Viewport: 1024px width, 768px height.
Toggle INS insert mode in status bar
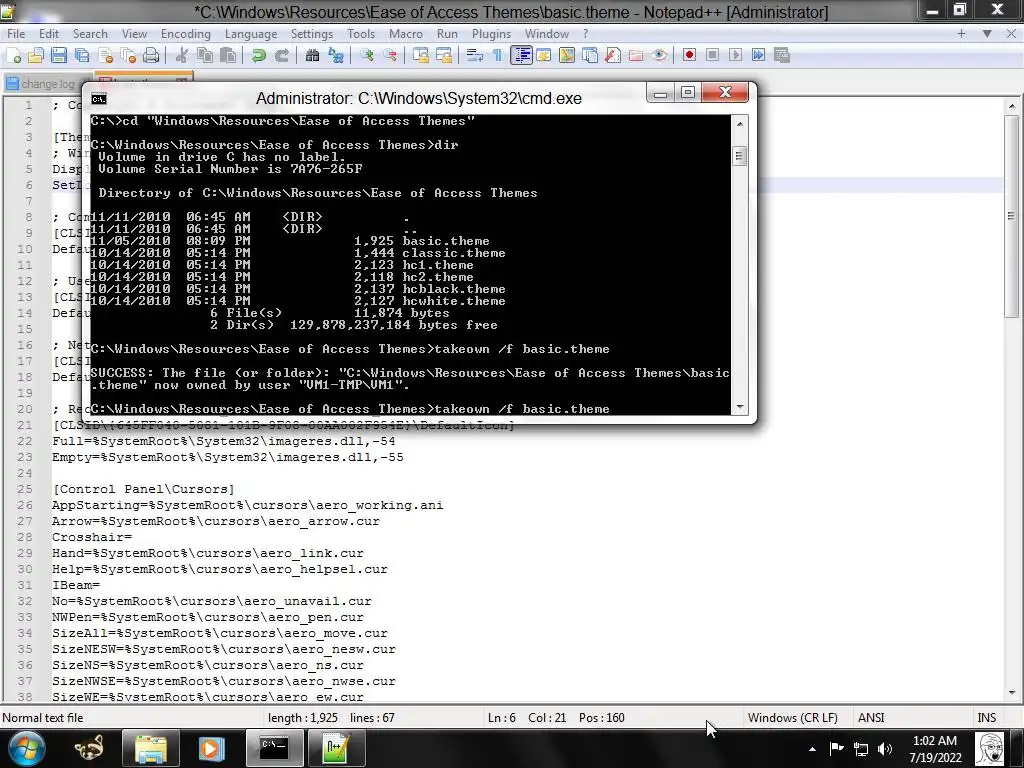click(x=986, y=718)
